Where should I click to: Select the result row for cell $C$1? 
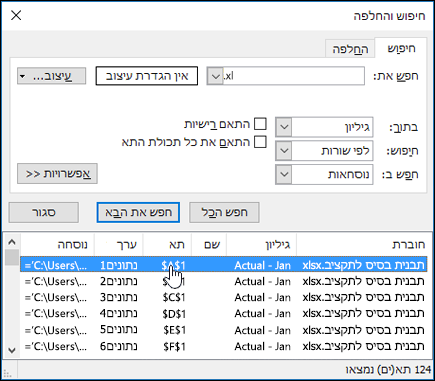224,298
